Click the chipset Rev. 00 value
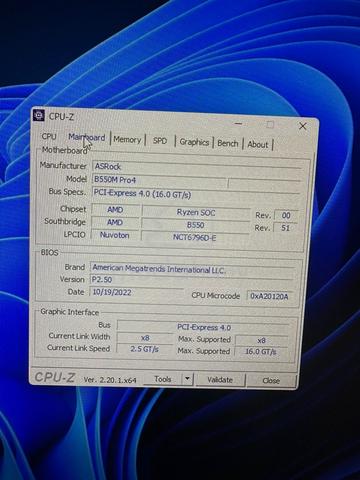This screenshot has height=480, width=360. click(286, 215)
